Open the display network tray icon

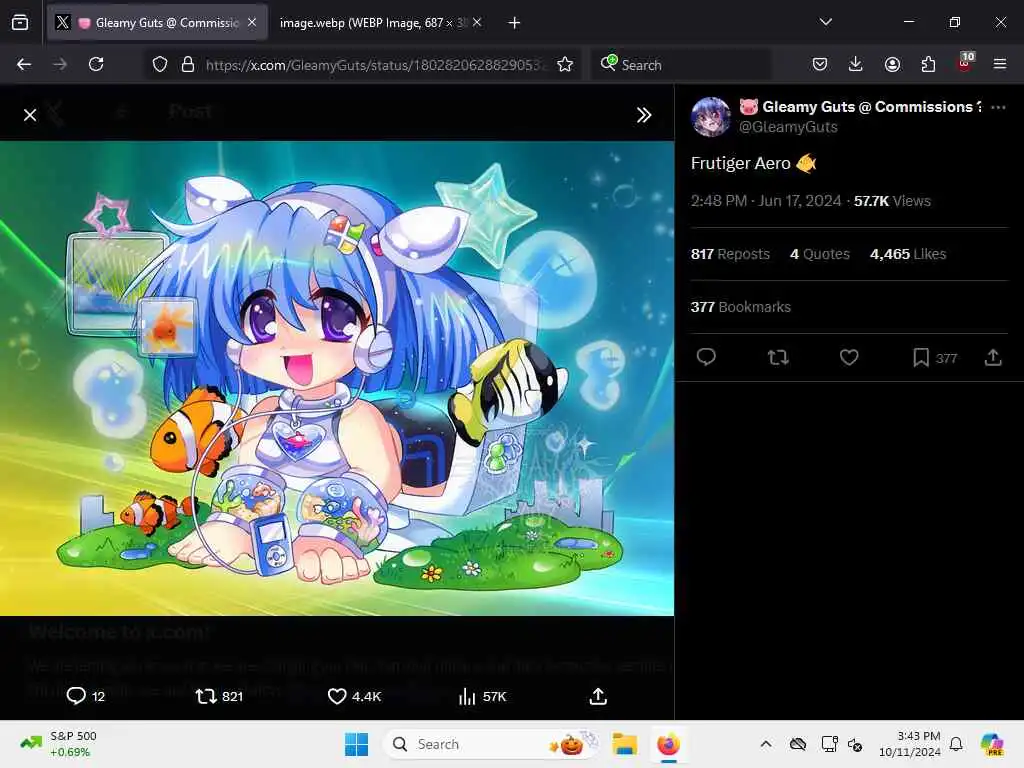point(829,744)
